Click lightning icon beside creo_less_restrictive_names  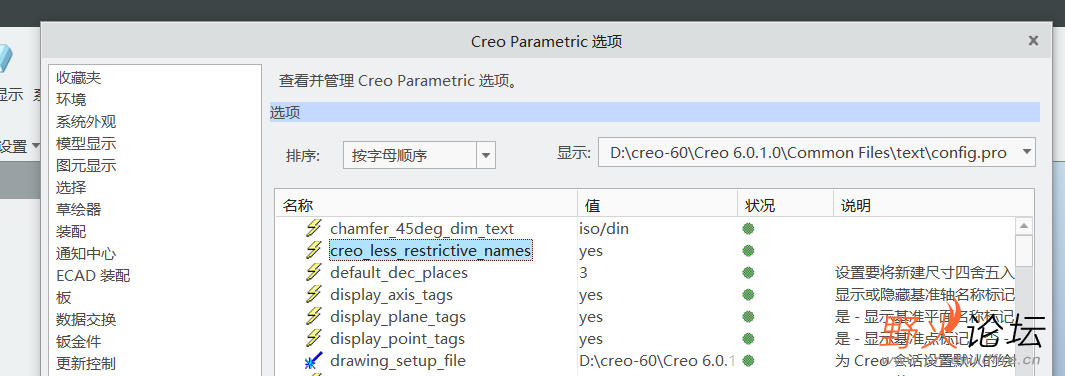click(313, 250)
